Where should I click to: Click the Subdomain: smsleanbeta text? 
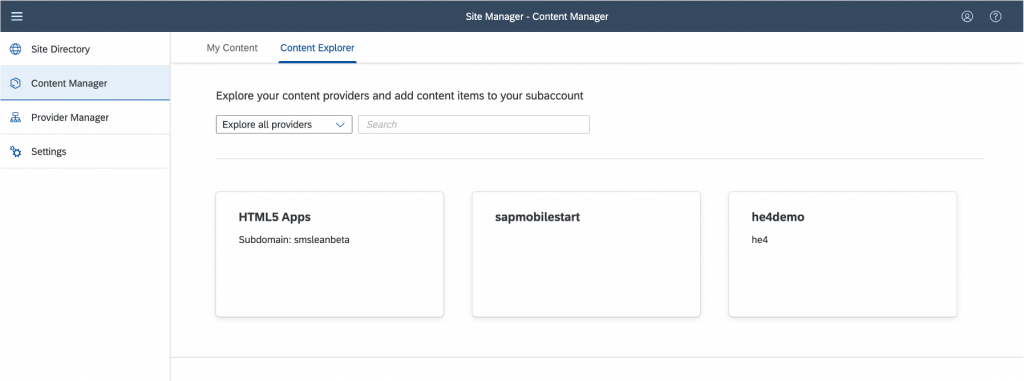(295, 240)
